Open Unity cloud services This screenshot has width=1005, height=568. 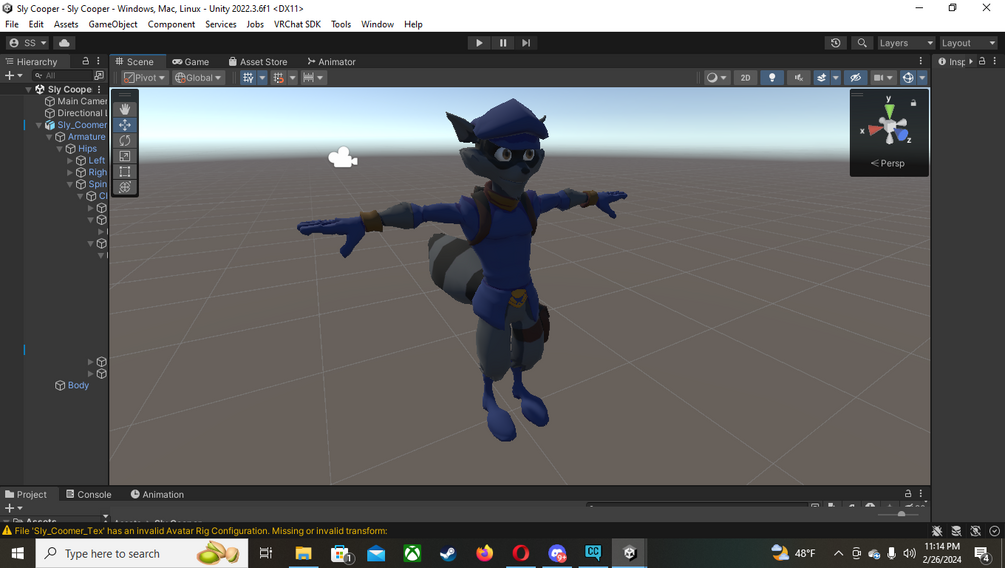point(64,43)
